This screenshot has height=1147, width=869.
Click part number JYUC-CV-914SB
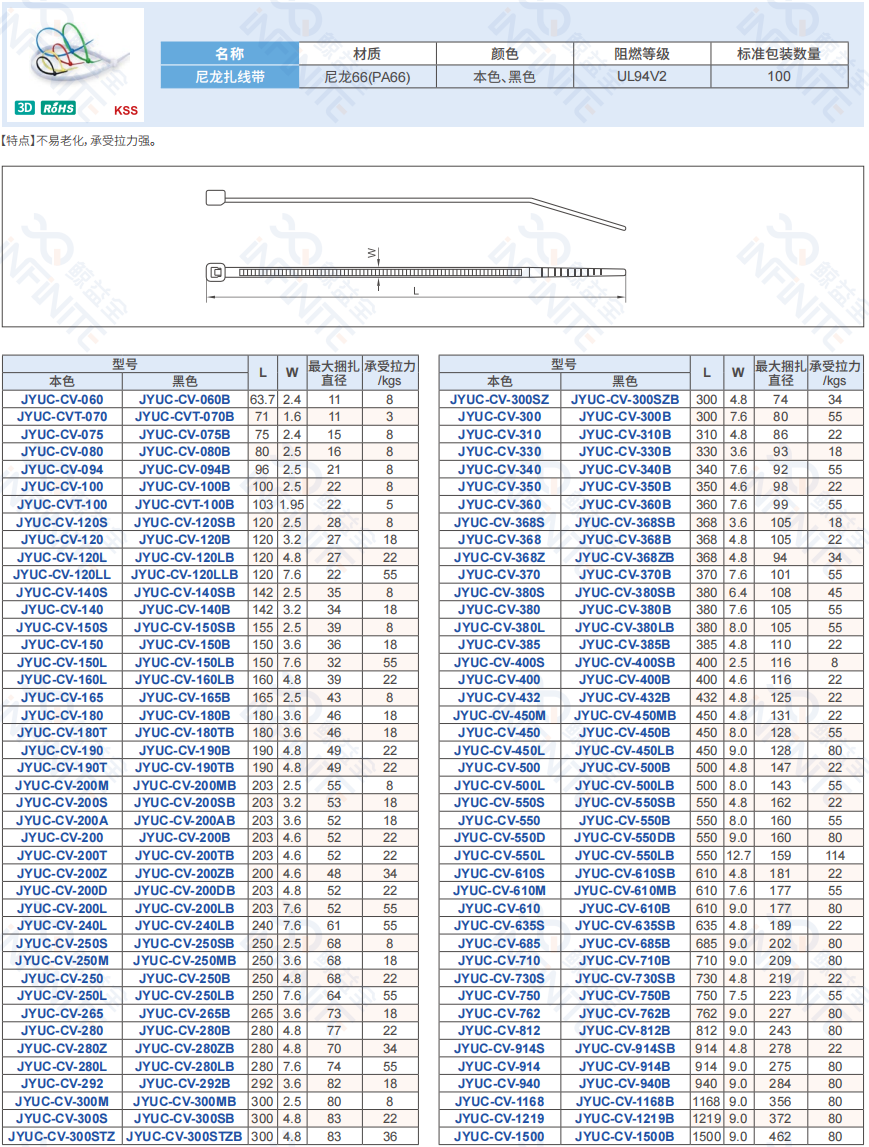[x=625, y=1048]
